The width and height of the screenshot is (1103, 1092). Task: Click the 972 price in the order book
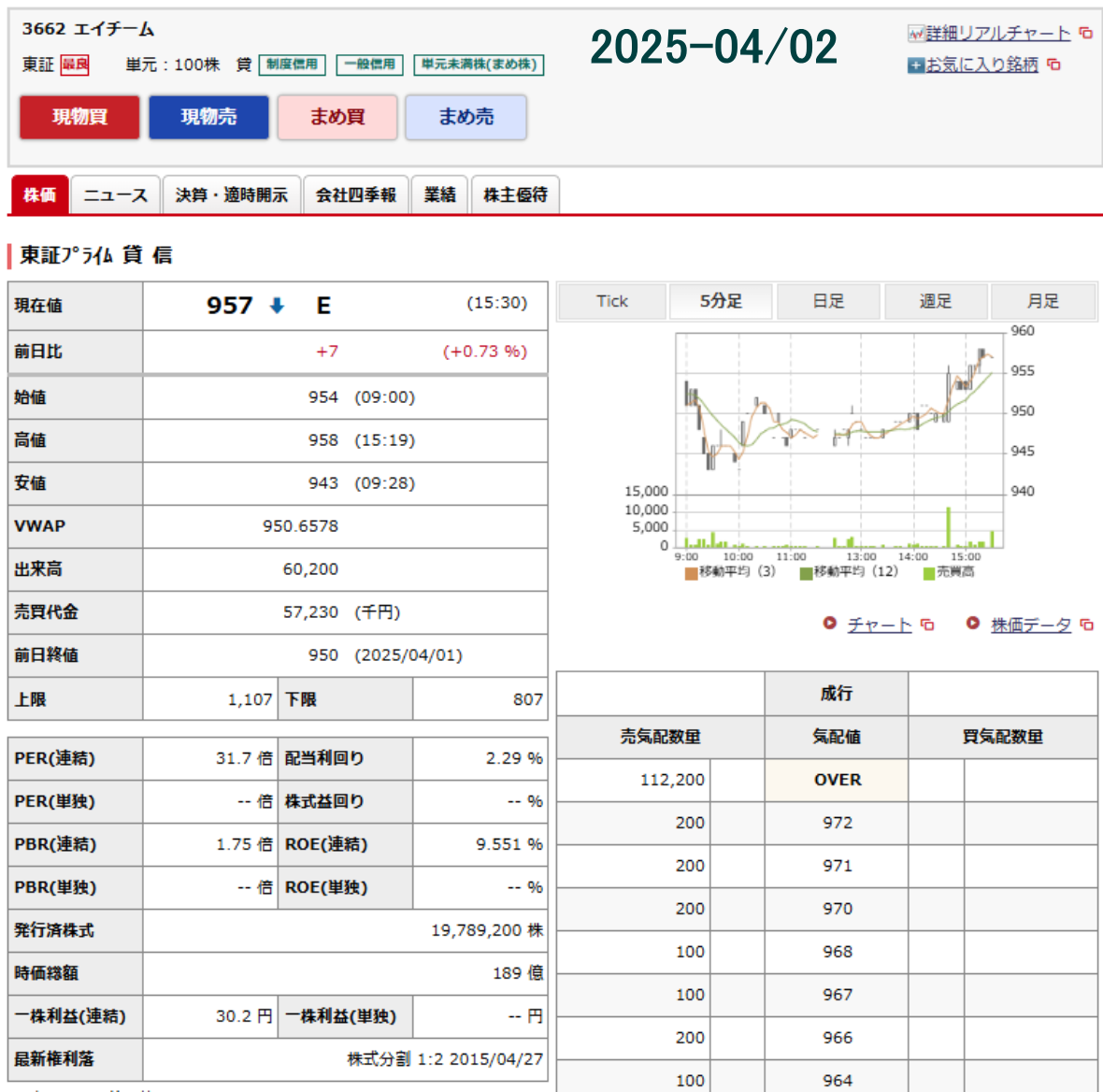coord(837,823)
